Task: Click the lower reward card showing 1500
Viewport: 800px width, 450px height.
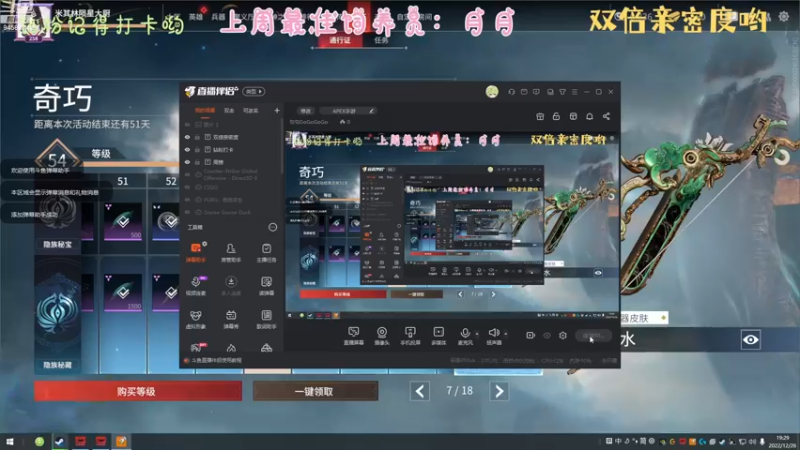Action: click(123, 292)
